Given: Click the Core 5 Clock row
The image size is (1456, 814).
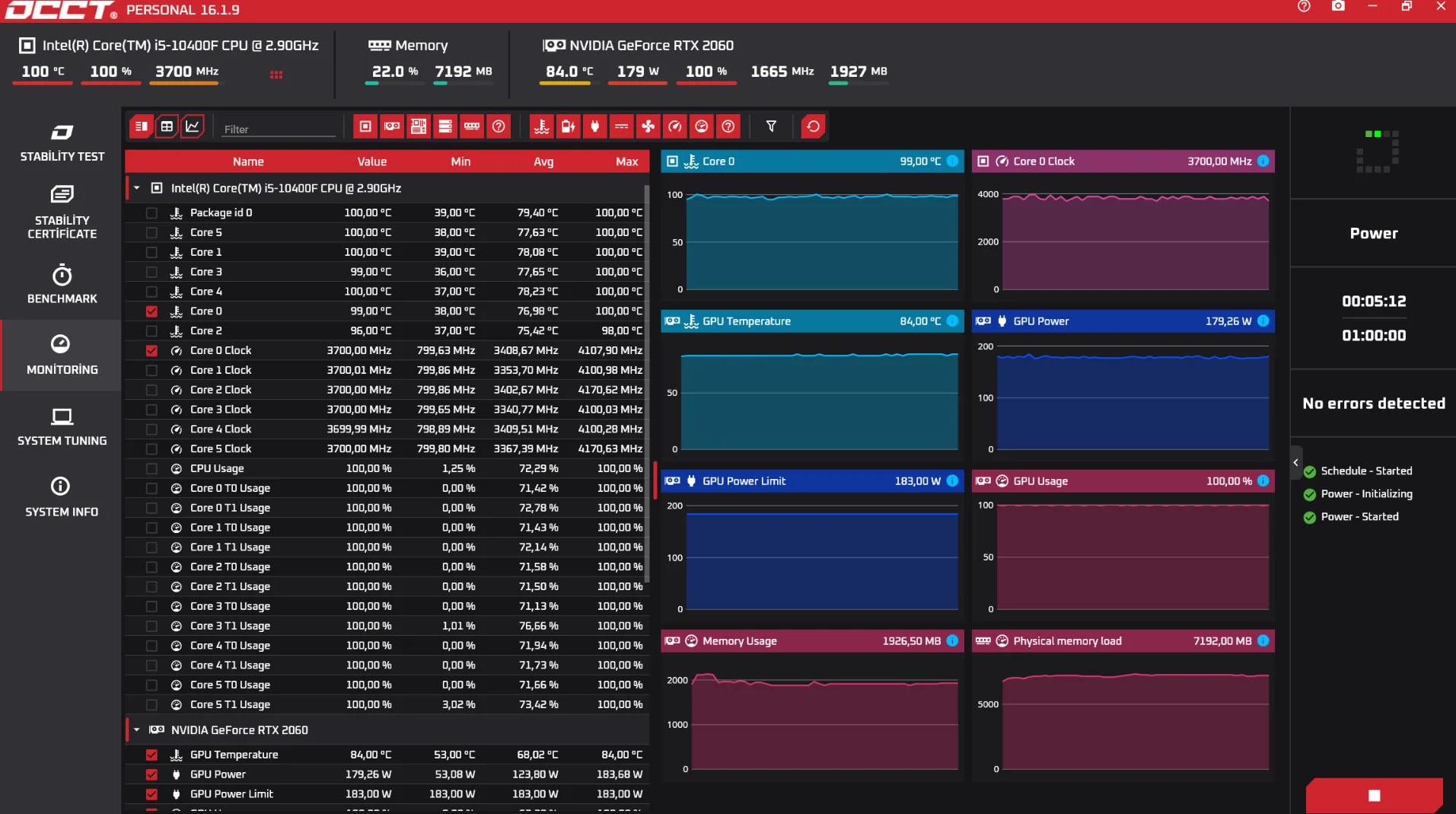Looking at the screenshot, I should click(387, 449).
